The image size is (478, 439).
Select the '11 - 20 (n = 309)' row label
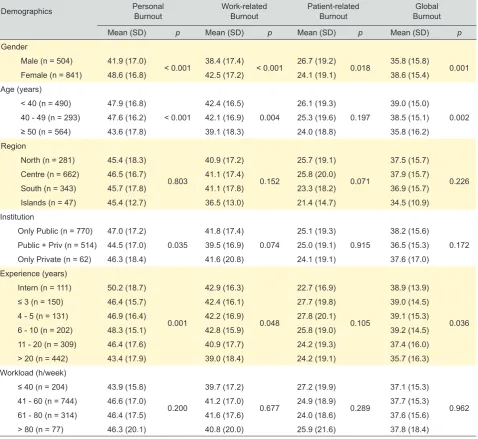click(x=47, y=344)
